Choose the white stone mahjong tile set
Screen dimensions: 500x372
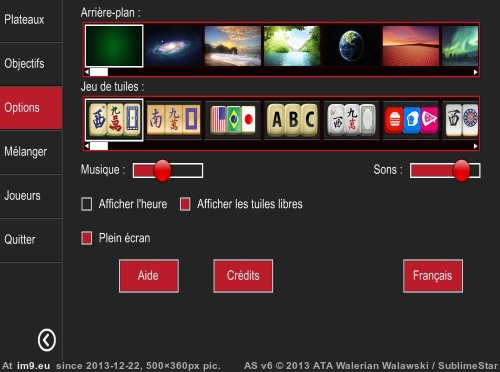pos(351,120)
